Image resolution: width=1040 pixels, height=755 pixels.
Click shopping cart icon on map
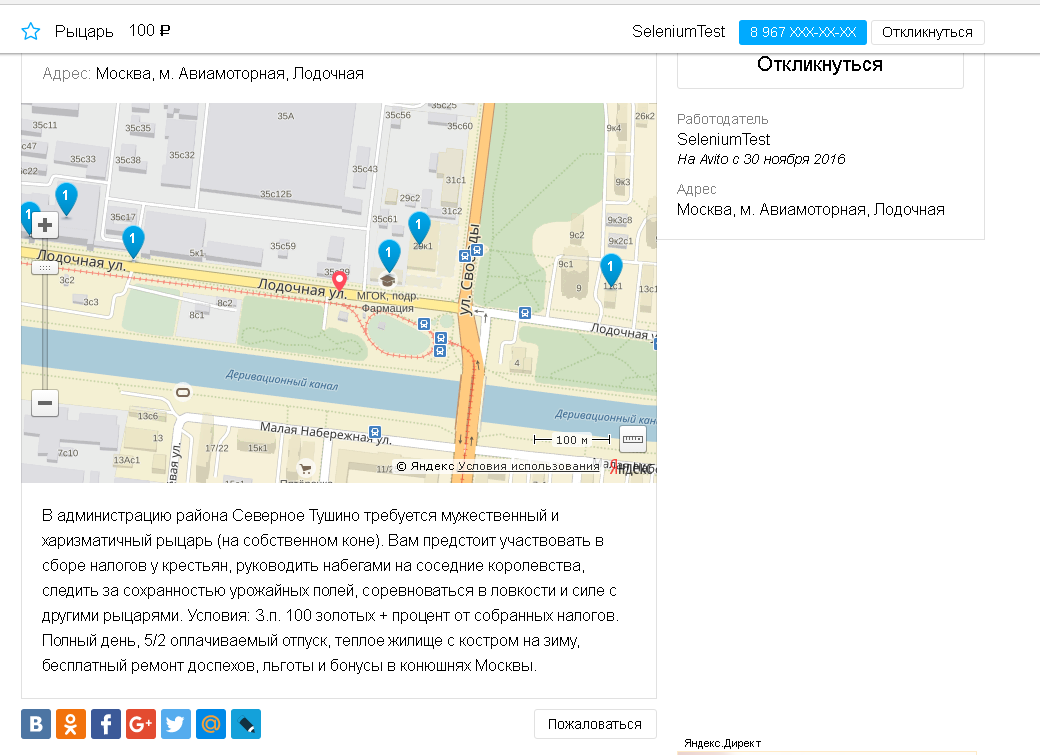(x=305, y=468)
